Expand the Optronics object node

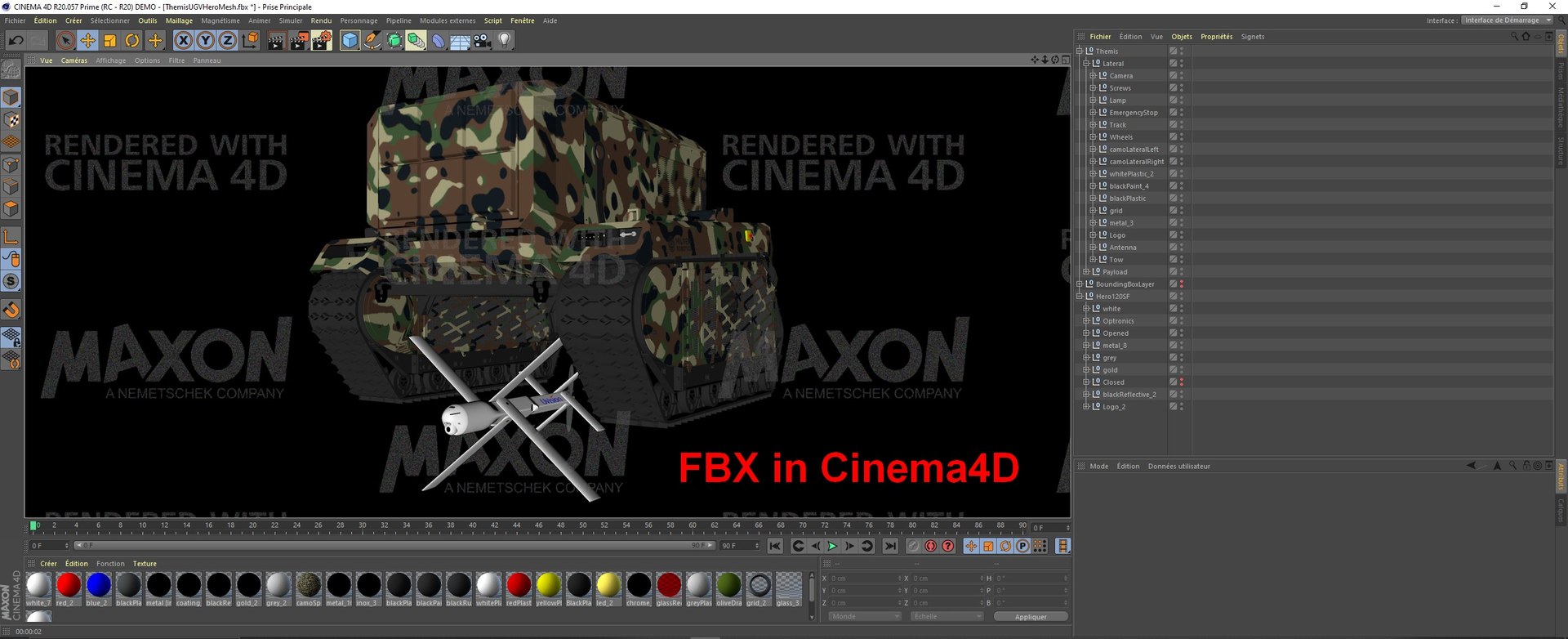click(x=1086, y=320)
